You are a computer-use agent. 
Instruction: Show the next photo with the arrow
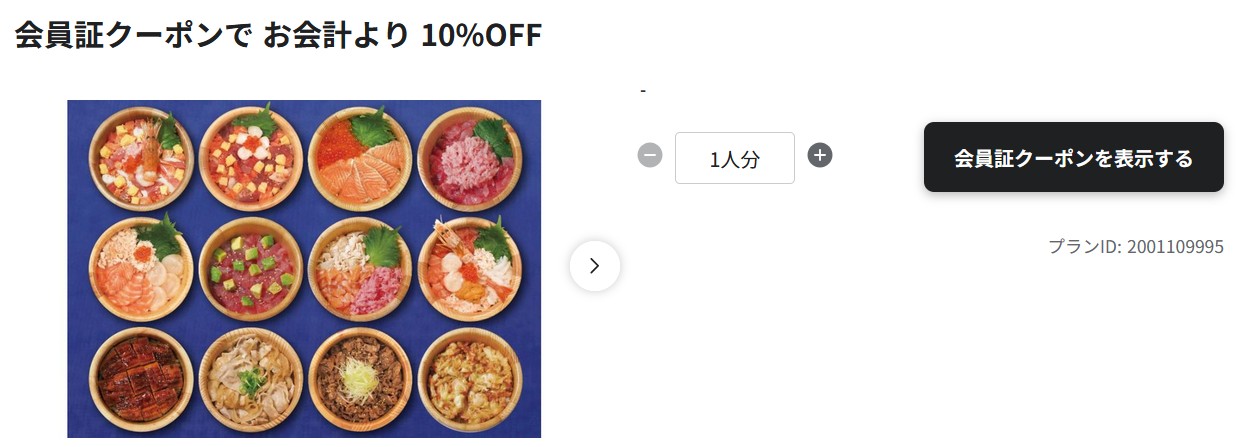(x=595, y=266)
